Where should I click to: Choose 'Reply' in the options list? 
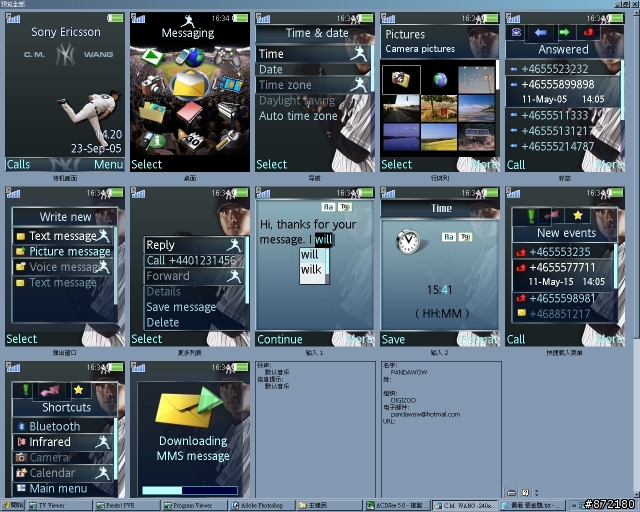194,245
